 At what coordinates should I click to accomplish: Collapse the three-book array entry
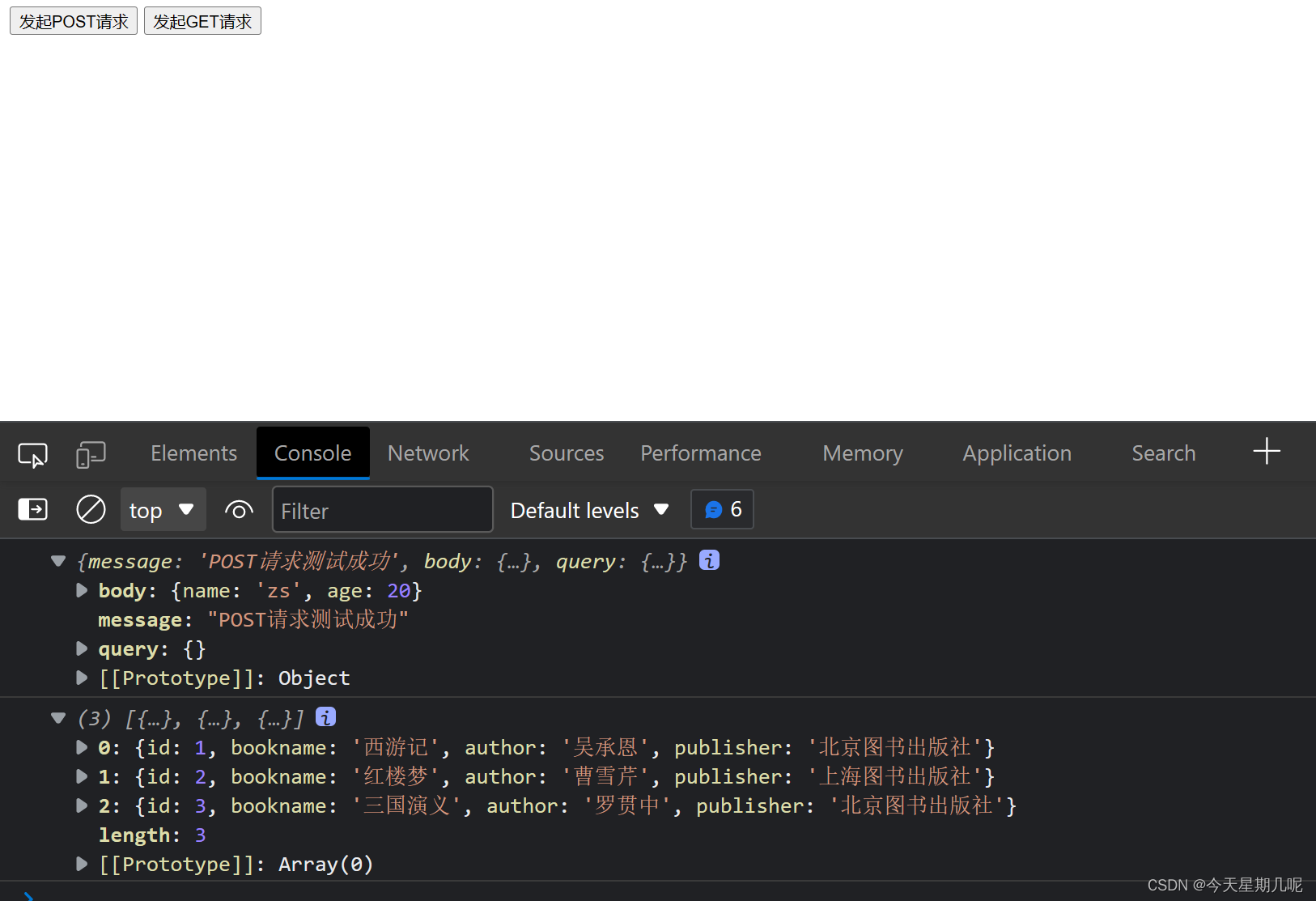click(57, 718)
